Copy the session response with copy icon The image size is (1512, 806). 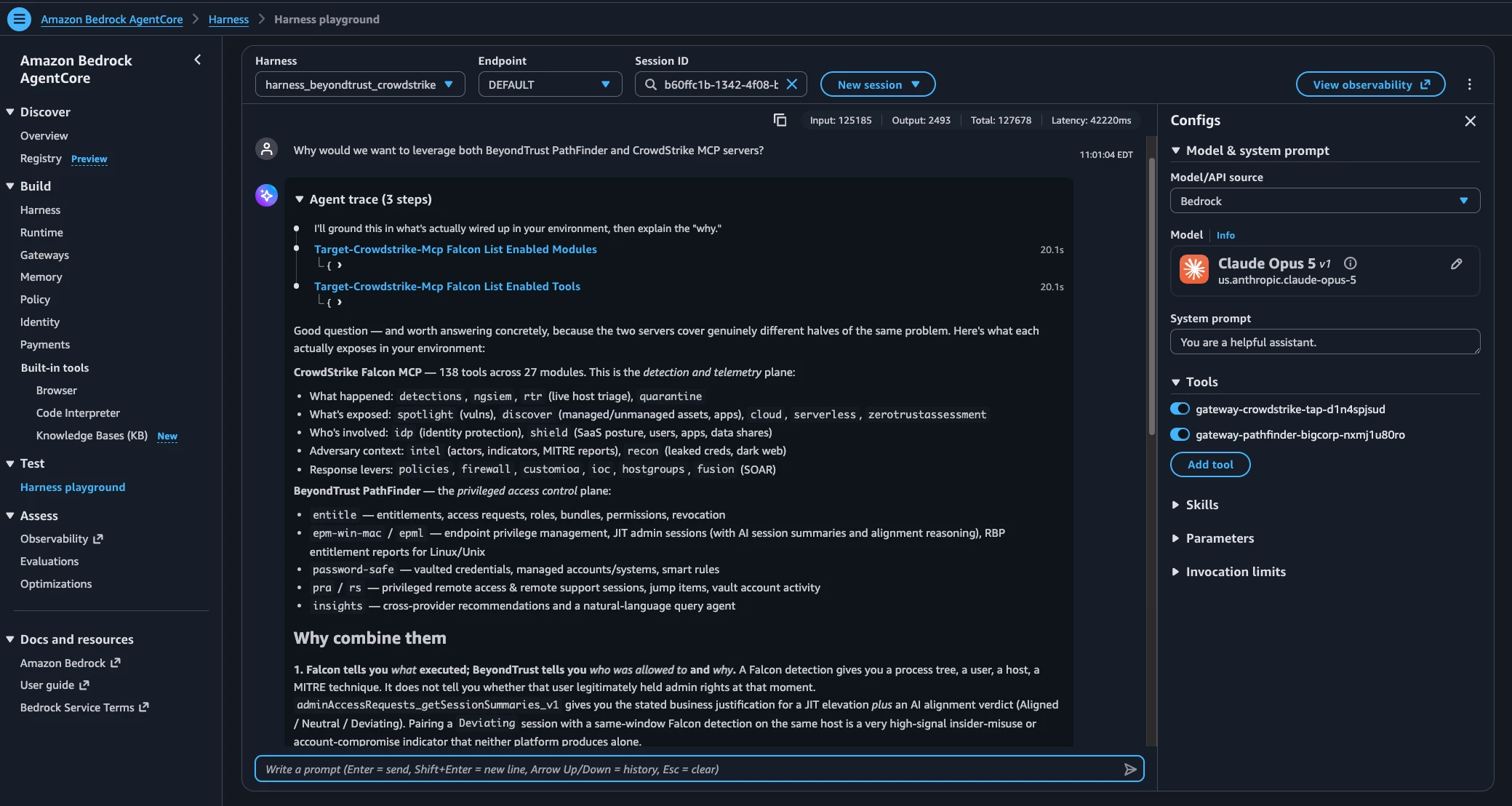coord(780,120)
